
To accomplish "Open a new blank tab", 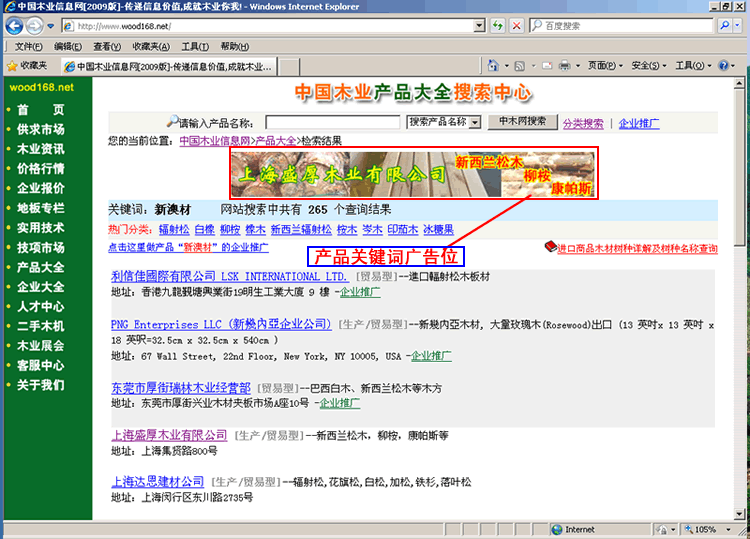I will (289, 66).
